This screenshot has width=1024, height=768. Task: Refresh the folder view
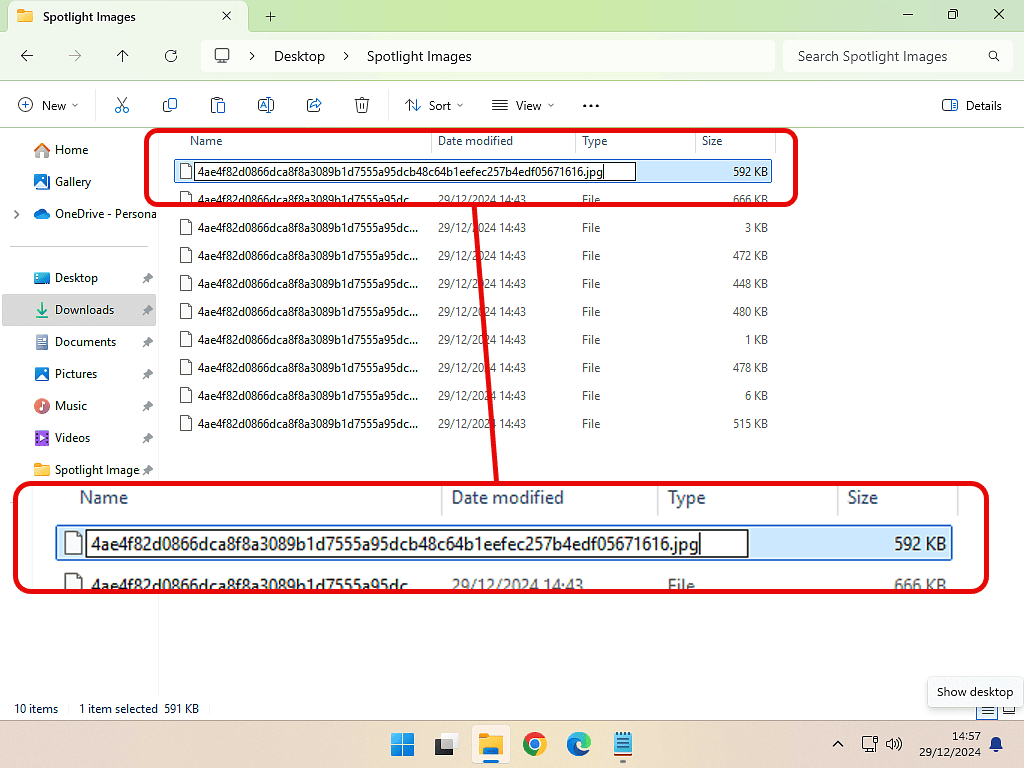tap(170, 56)
